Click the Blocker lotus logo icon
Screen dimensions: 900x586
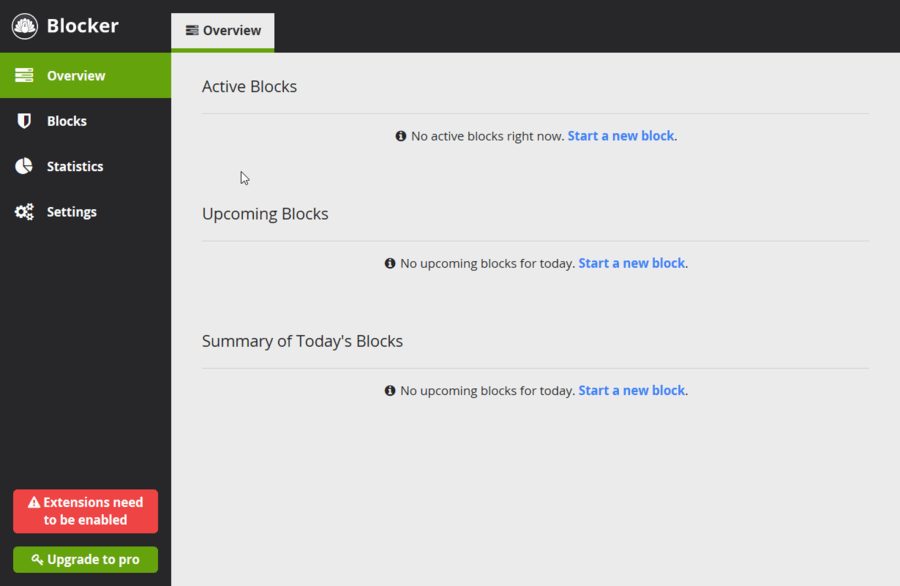(25, 26)
